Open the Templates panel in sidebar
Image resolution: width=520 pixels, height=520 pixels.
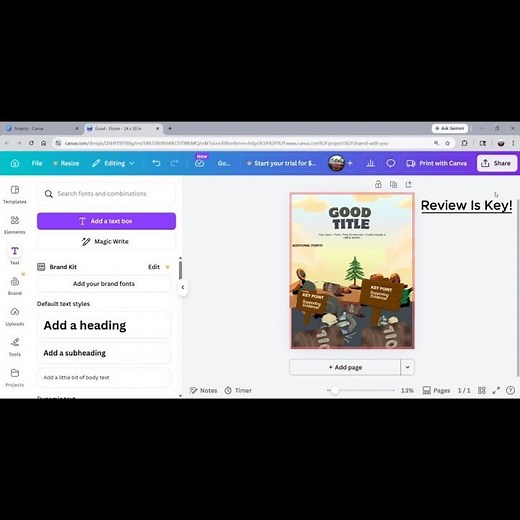pos(15,194)
